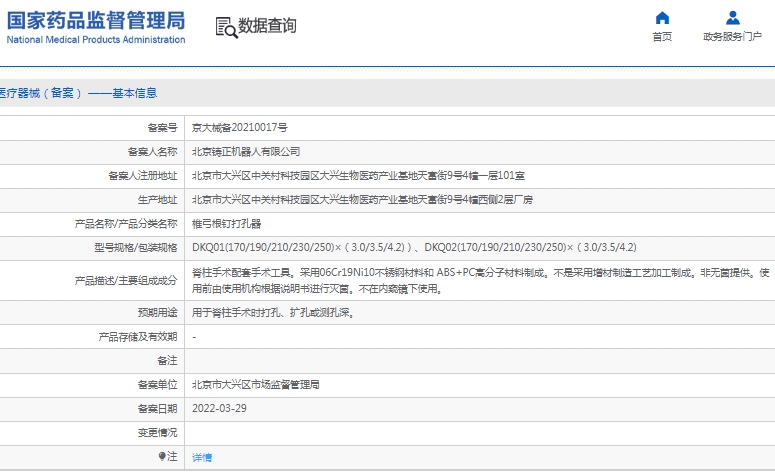Click the 首页 text link
Viewport: 775px width, 472px height.
[x=662, y=37]
